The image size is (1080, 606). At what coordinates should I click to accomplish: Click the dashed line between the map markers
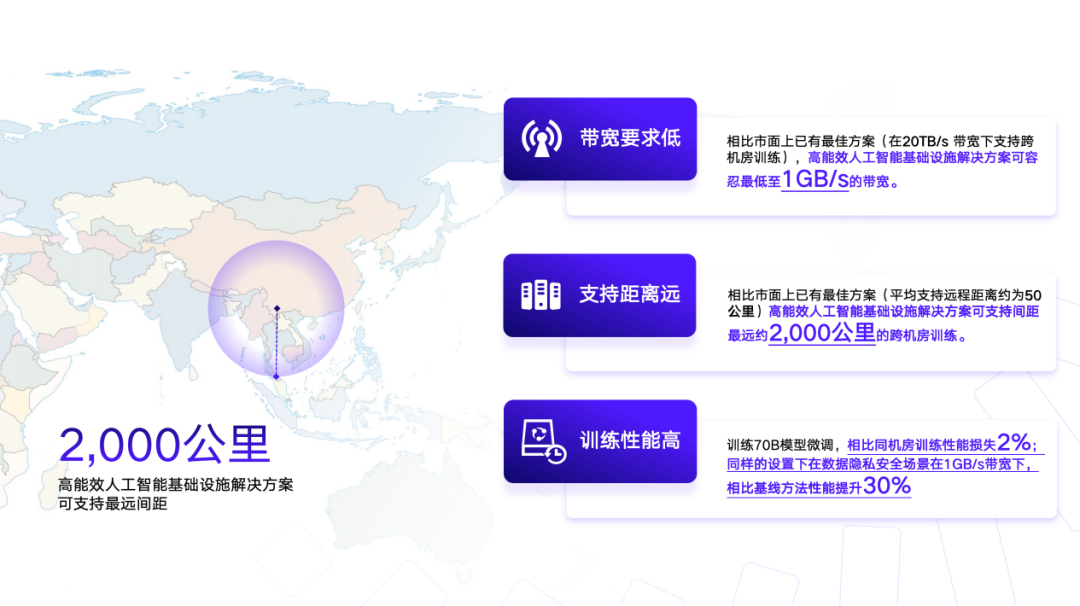coord(276,342)
